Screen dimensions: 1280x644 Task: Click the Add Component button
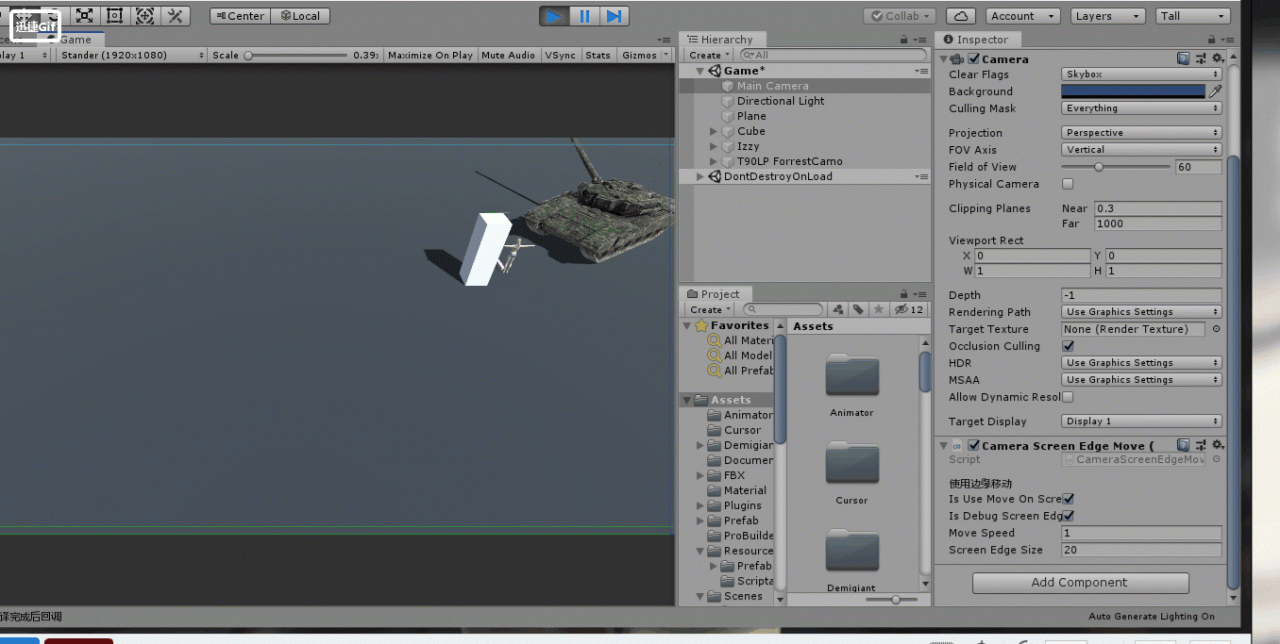pyautogui.click(x=1080, y=582)
